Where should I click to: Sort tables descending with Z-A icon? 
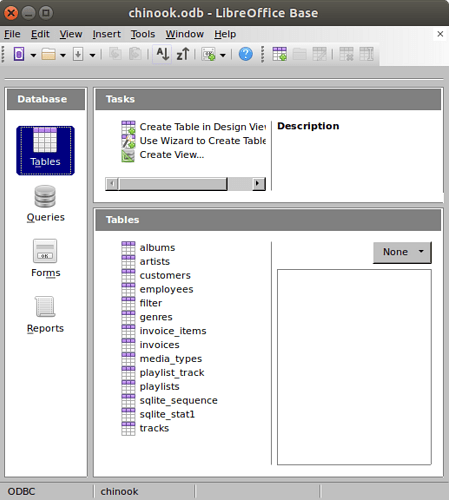pyautogui.click(x=183, y=54)
